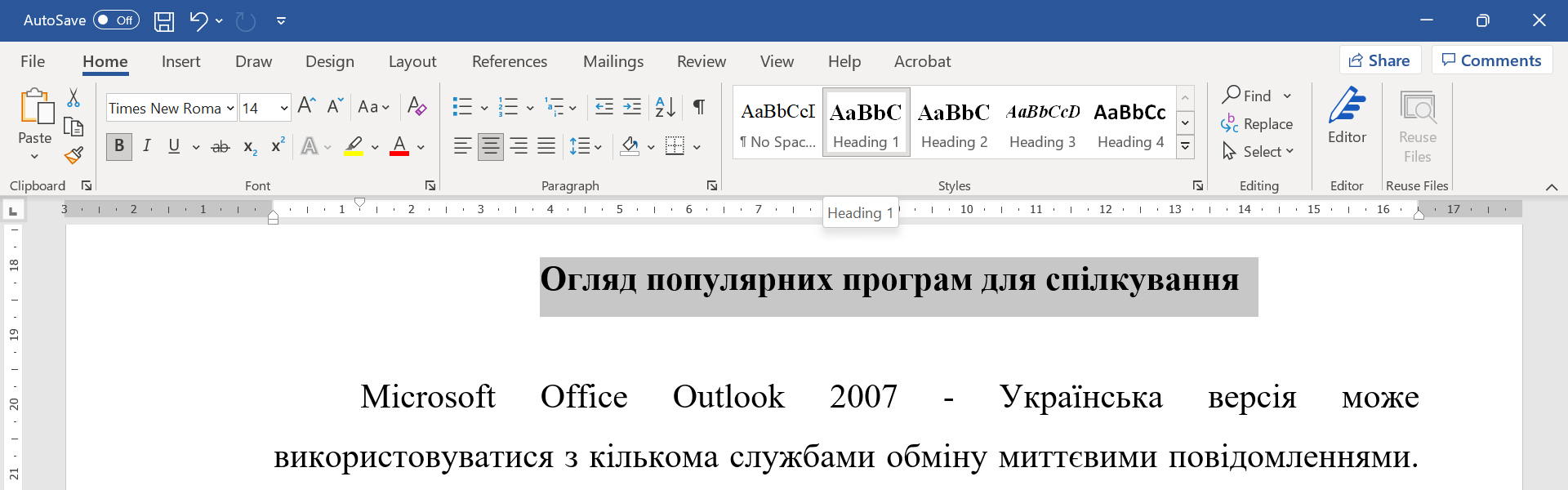
Task: Clear all formatting icon
Action: click(x=416, y=106)
